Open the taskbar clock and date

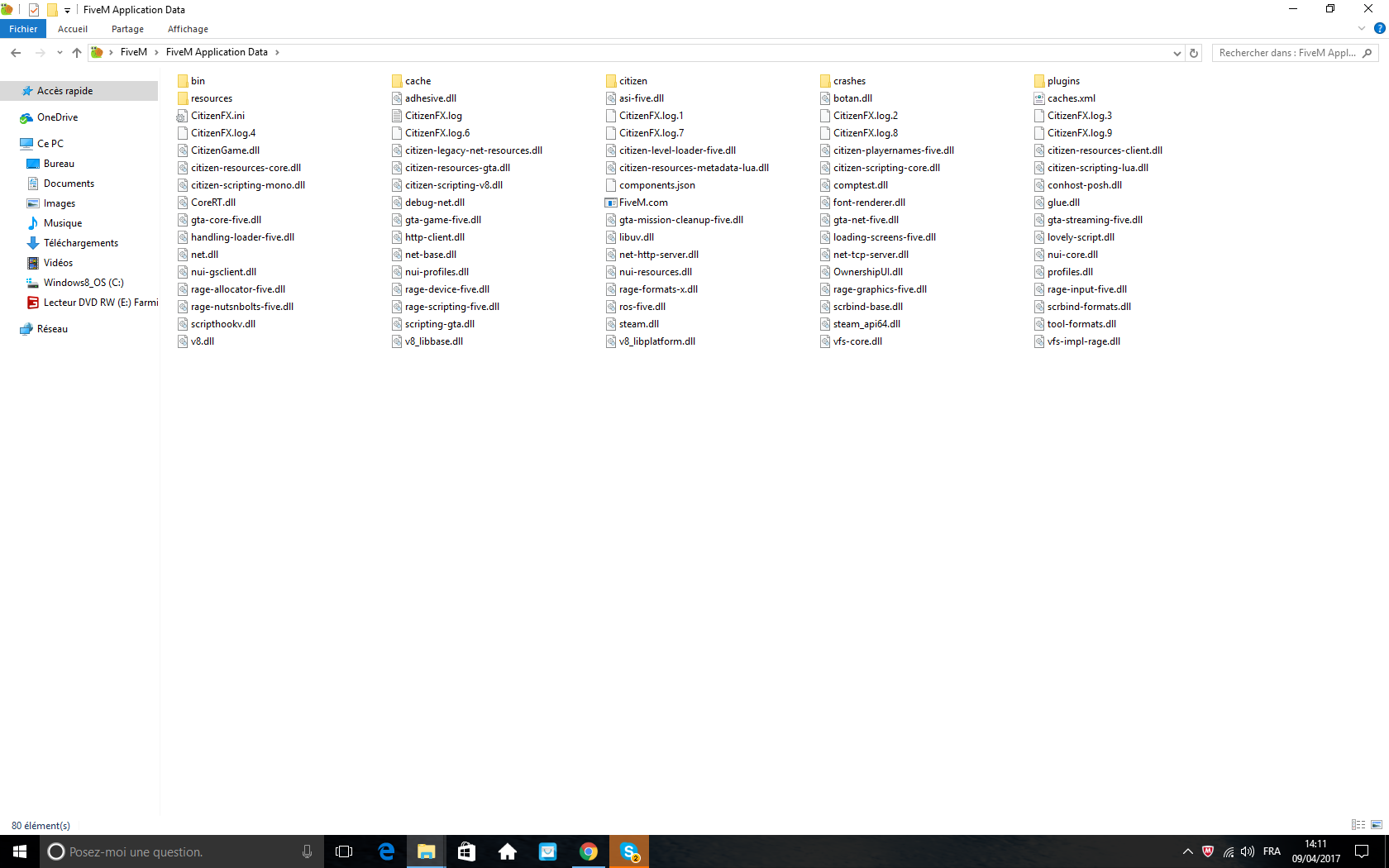click(1316, 851)
